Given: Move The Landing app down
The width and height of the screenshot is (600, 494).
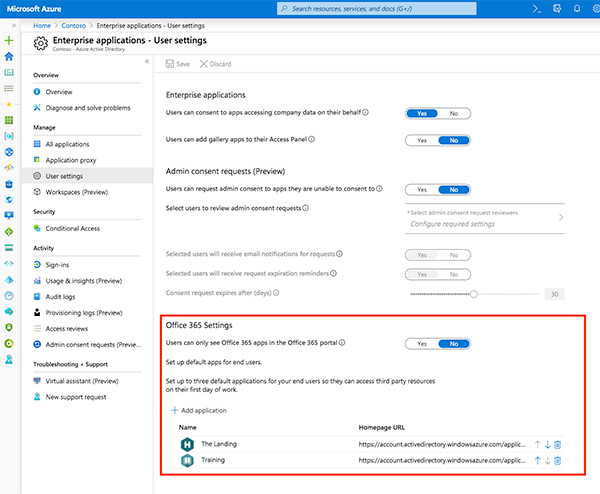Looking at the screenshot, I should (548, 444).
